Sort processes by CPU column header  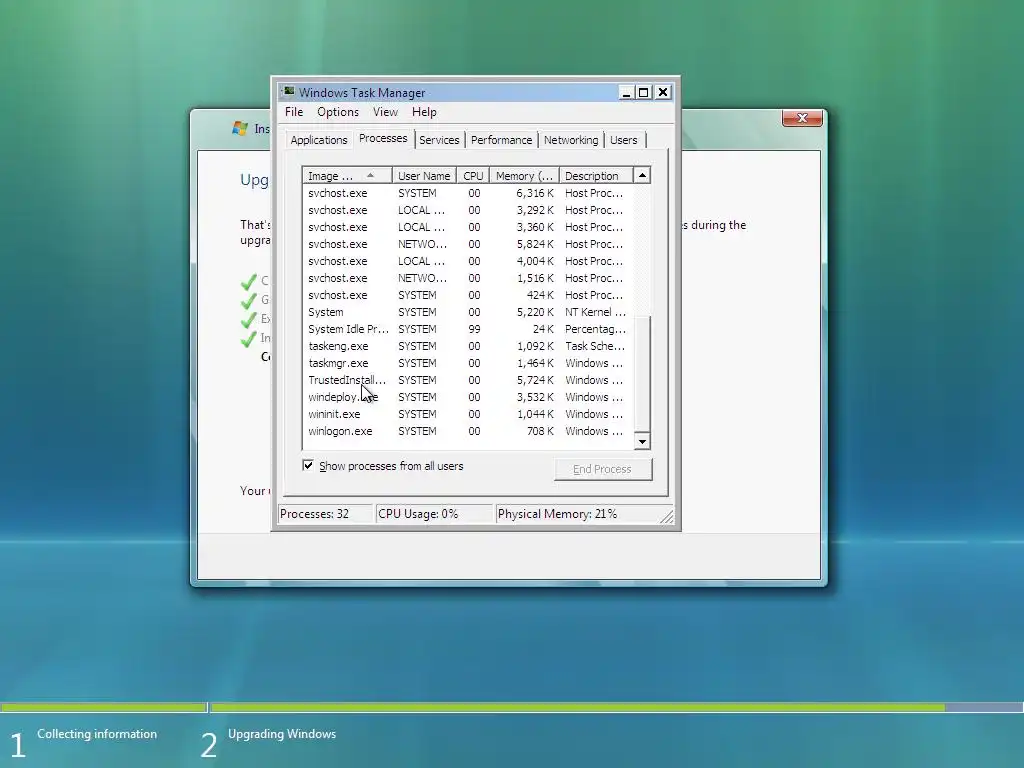[473, 176]
